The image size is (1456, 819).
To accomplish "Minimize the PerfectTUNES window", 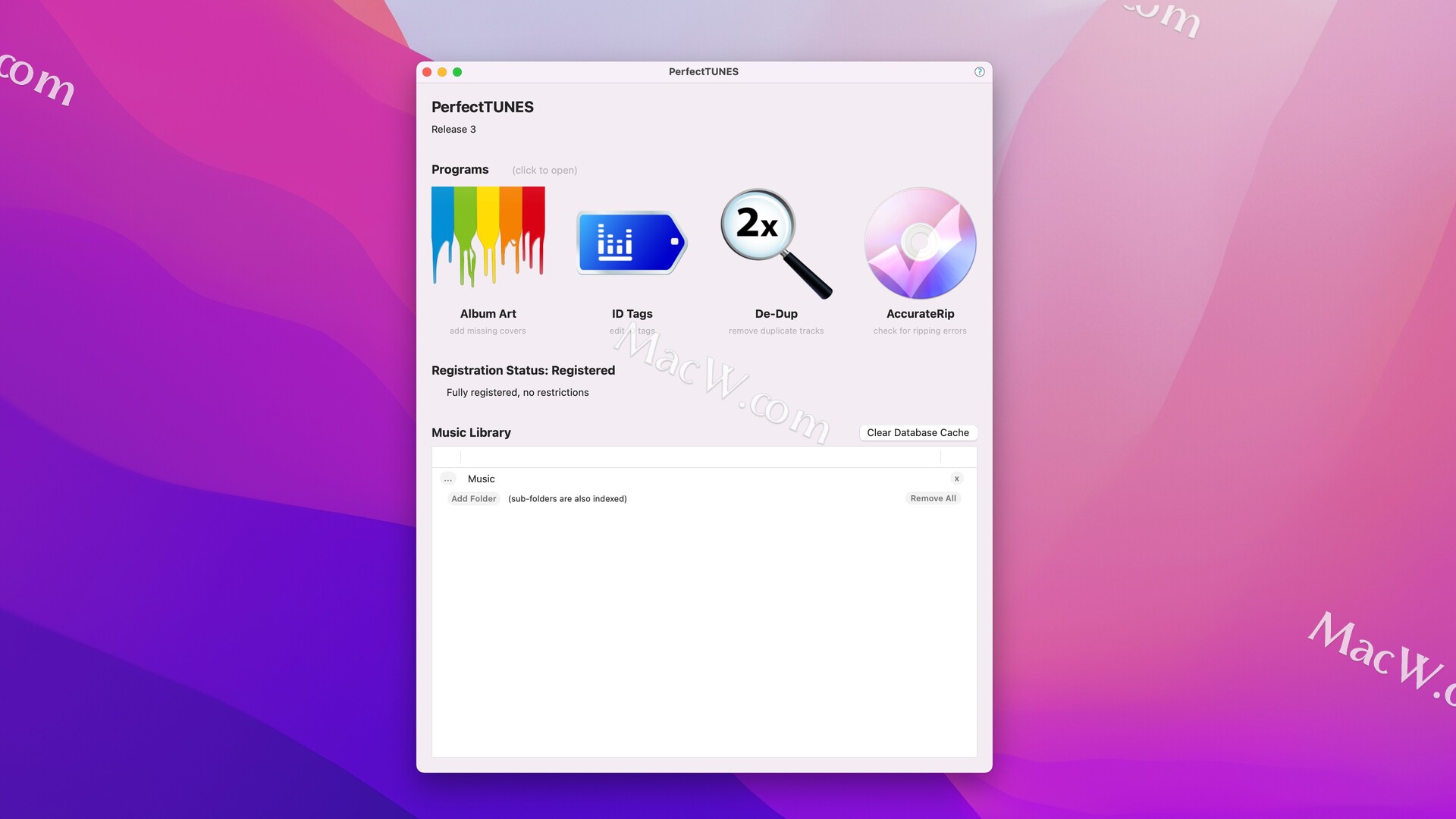I will (x=442, y=72).
